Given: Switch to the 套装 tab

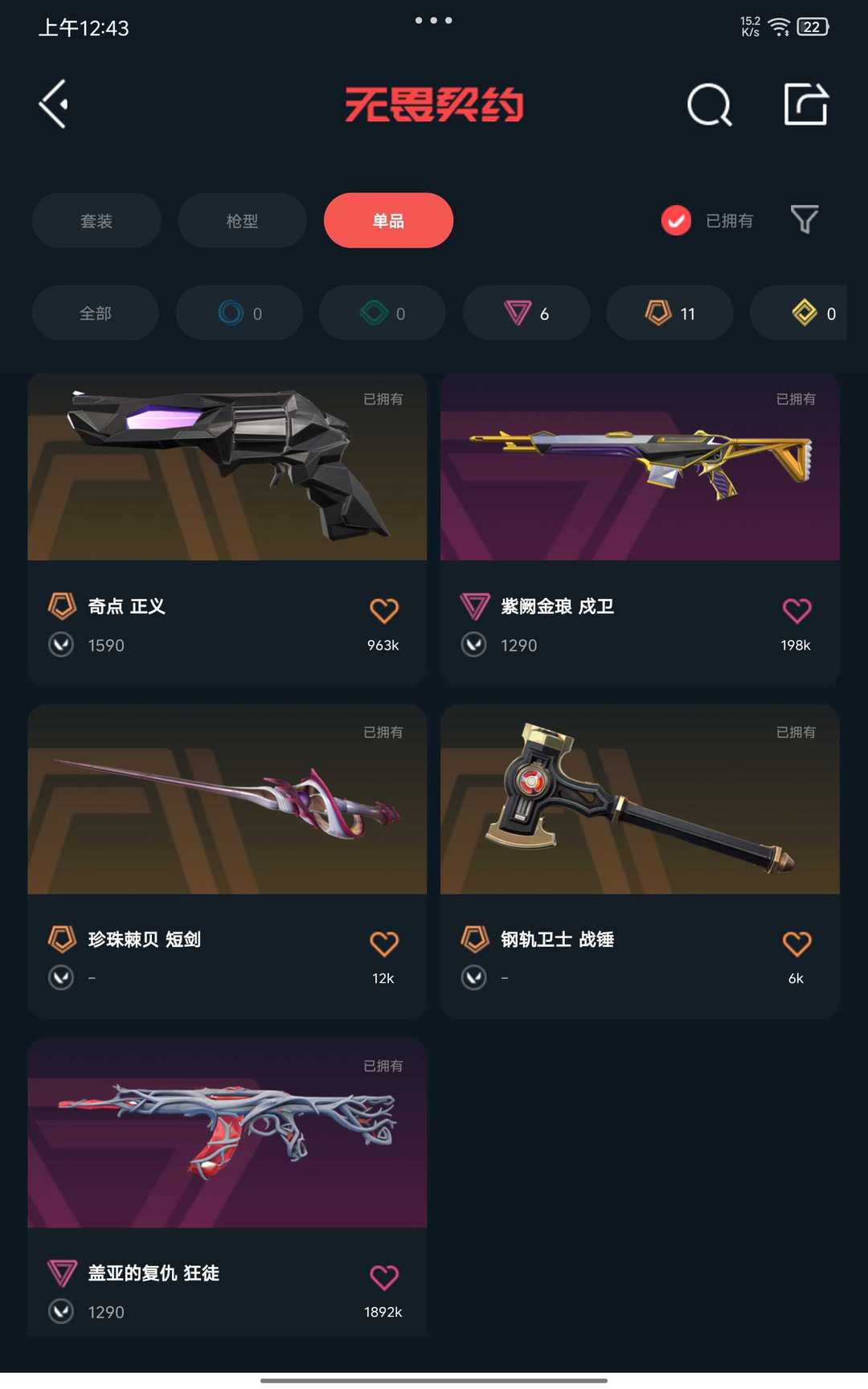Looking at the screenshot, I should (96, 220).
